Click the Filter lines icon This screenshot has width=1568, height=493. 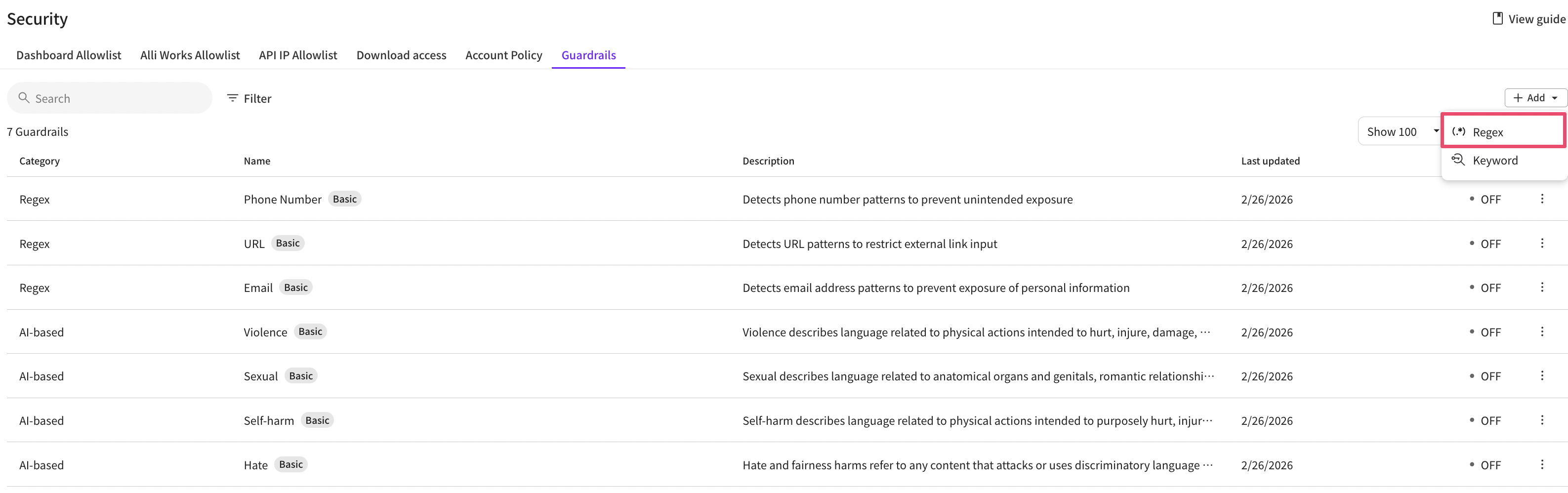(x=232, y=98)
